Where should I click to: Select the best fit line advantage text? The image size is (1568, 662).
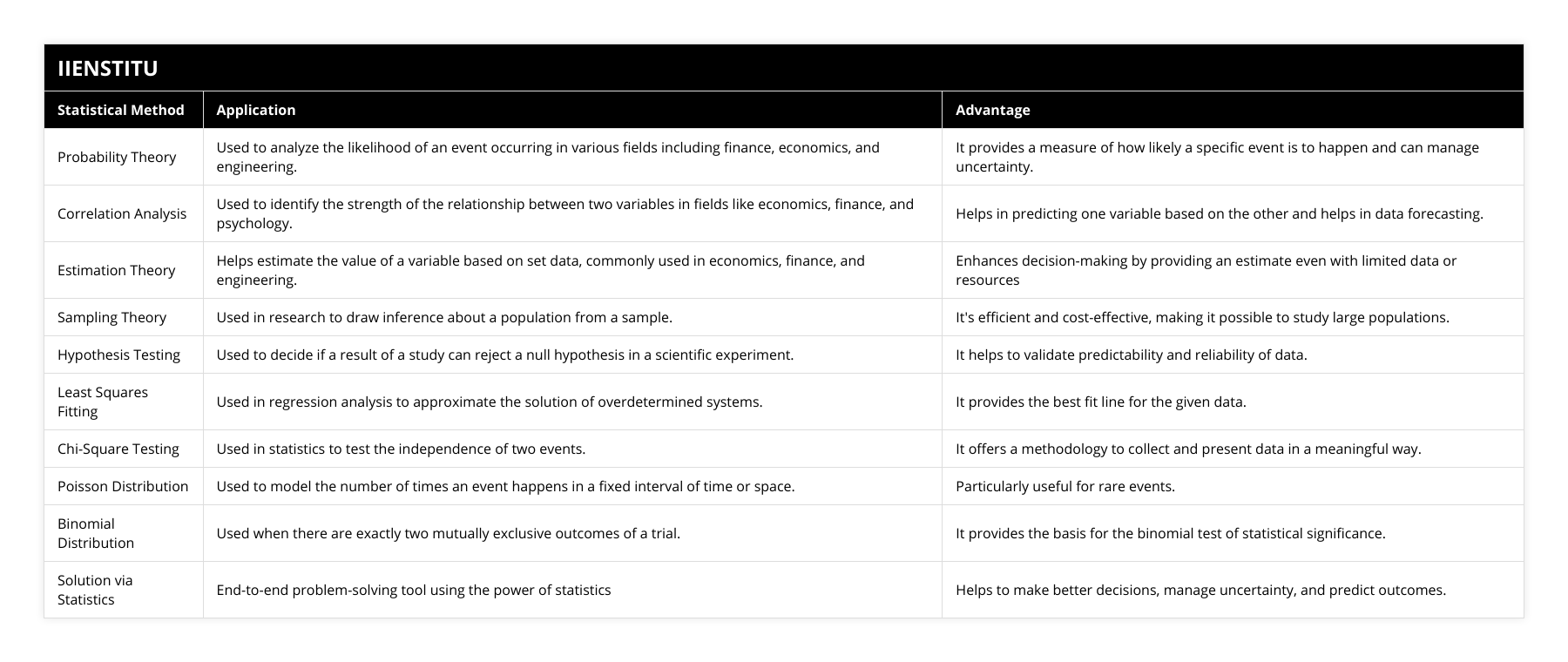coord(1100,402)
